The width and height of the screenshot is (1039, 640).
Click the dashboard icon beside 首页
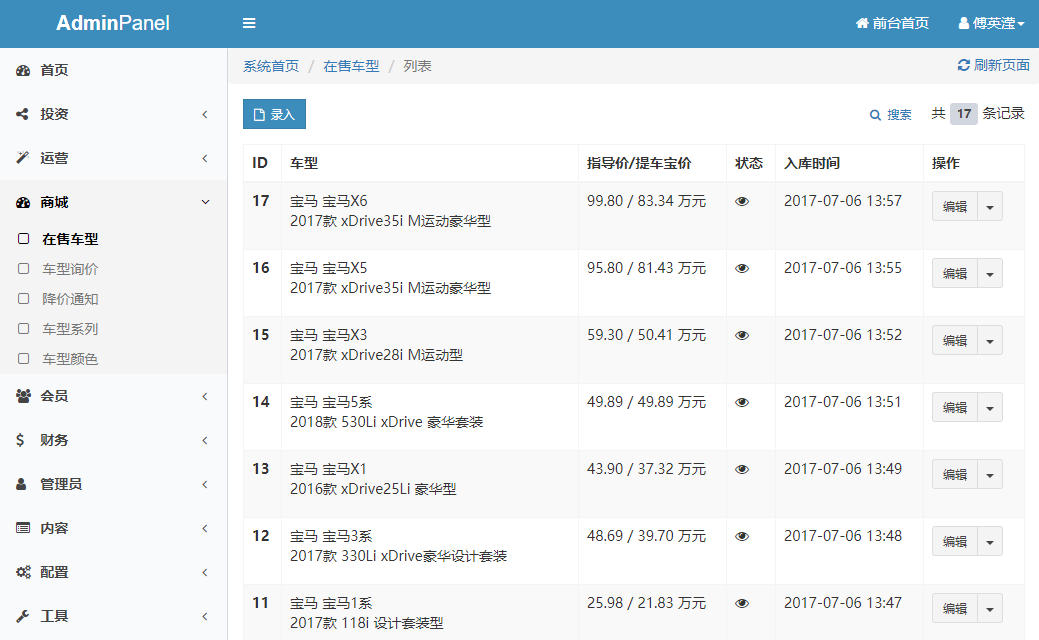click(23, 70)
